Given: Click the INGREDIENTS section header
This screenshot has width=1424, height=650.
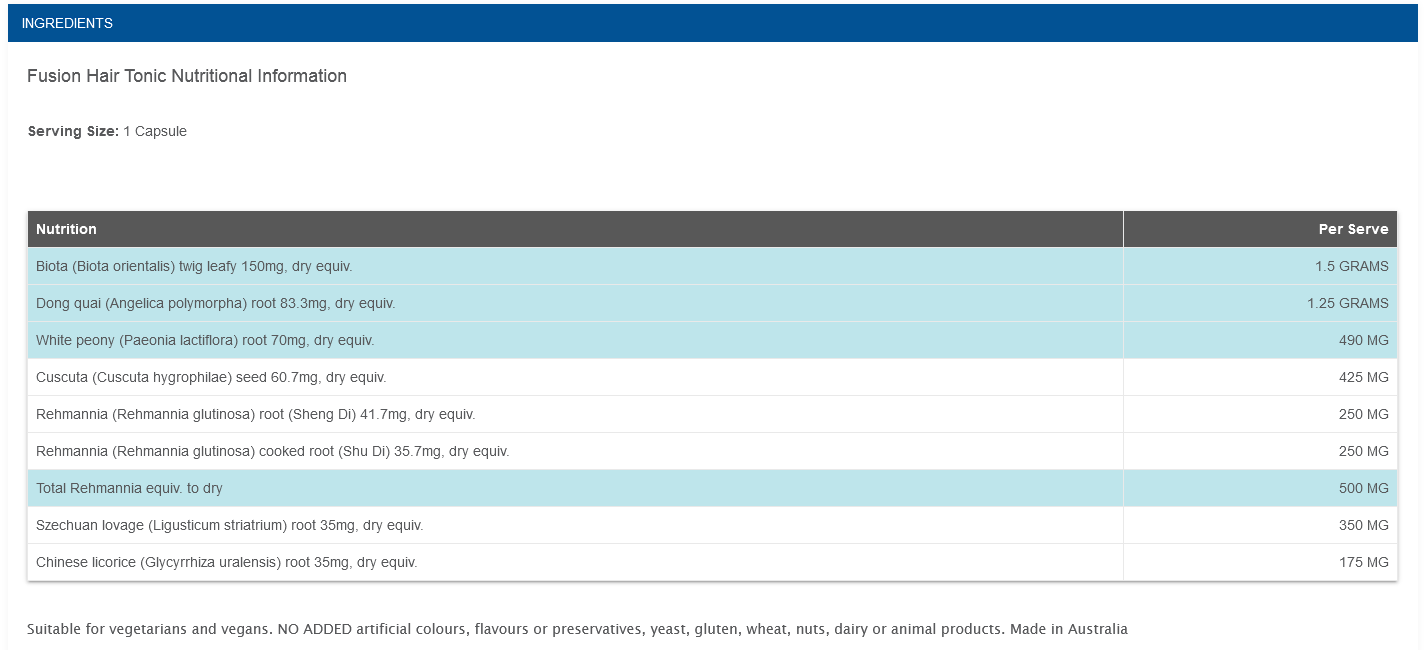Looking at the screenshot, I should 712,23.
